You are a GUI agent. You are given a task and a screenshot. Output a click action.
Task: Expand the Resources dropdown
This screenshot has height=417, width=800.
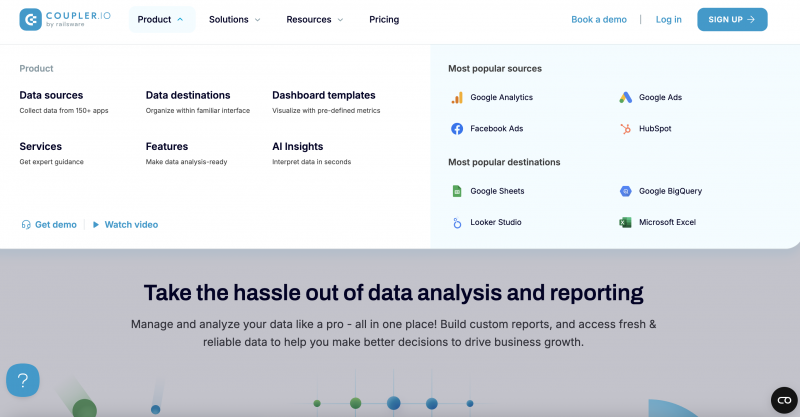click(314, 19)
